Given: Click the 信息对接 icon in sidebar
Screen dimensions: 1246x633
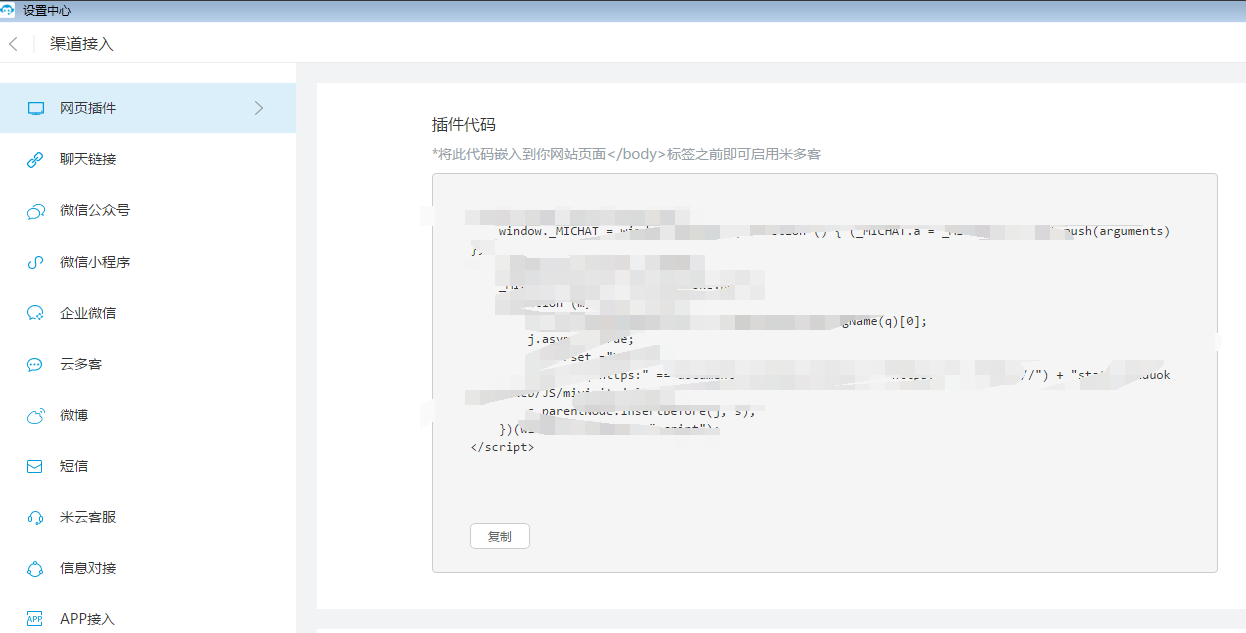Looking at the screenshot, I should [35, 568].
